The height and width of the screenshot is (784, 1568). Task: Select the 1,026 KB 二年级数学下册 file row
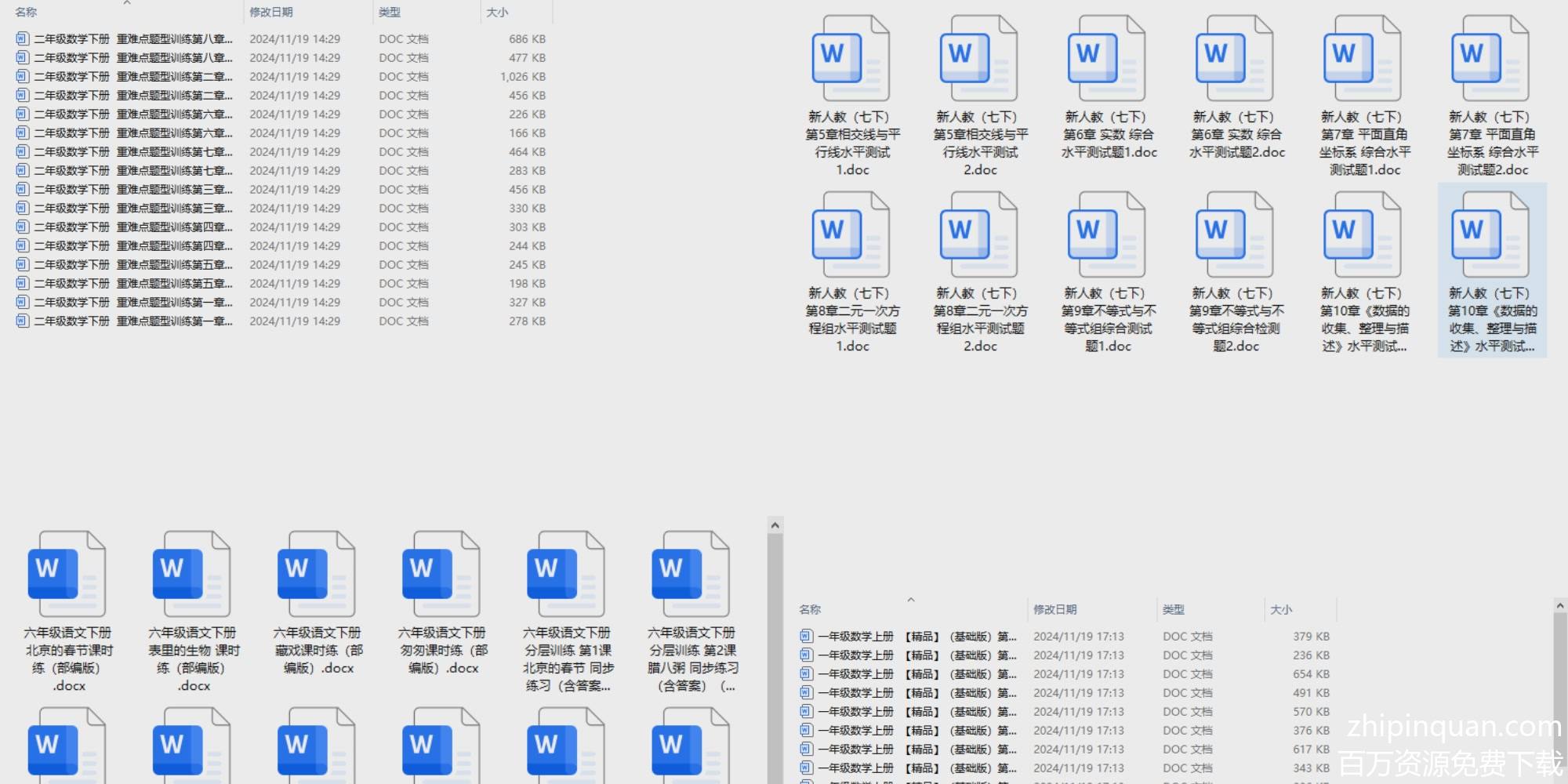point(133,77)
